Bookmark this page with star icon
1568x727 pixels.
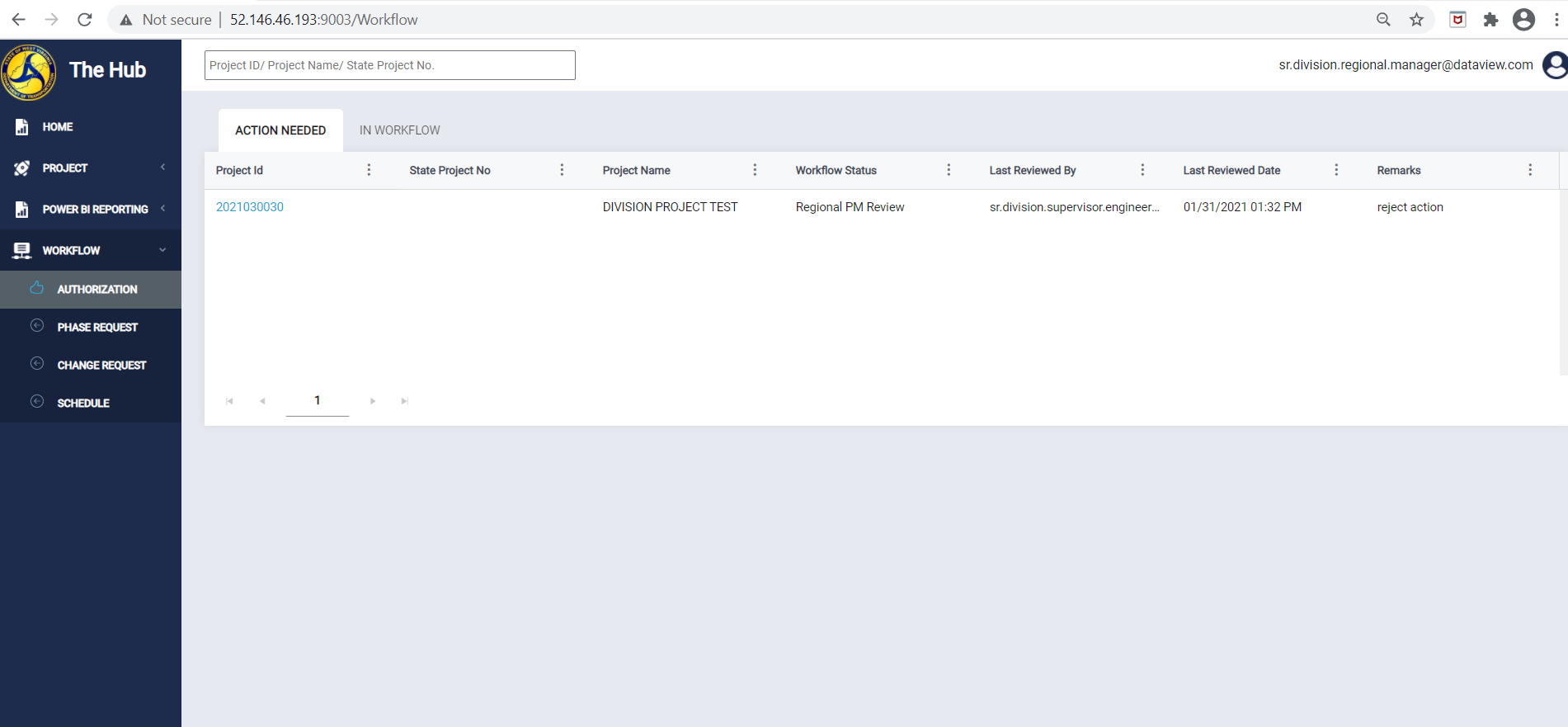click(1416, 20)
